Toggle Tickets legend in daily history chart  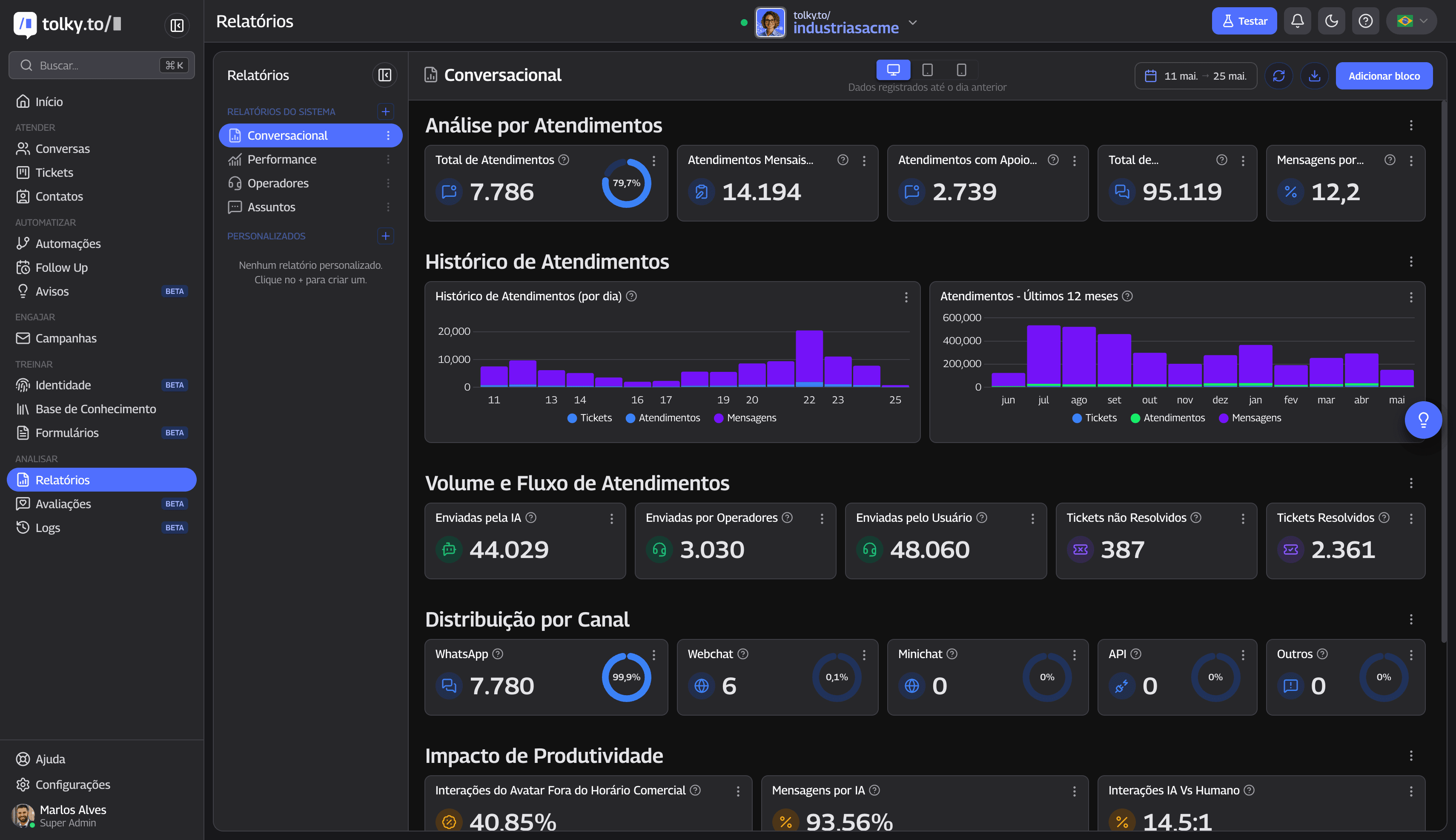(589, 418)
